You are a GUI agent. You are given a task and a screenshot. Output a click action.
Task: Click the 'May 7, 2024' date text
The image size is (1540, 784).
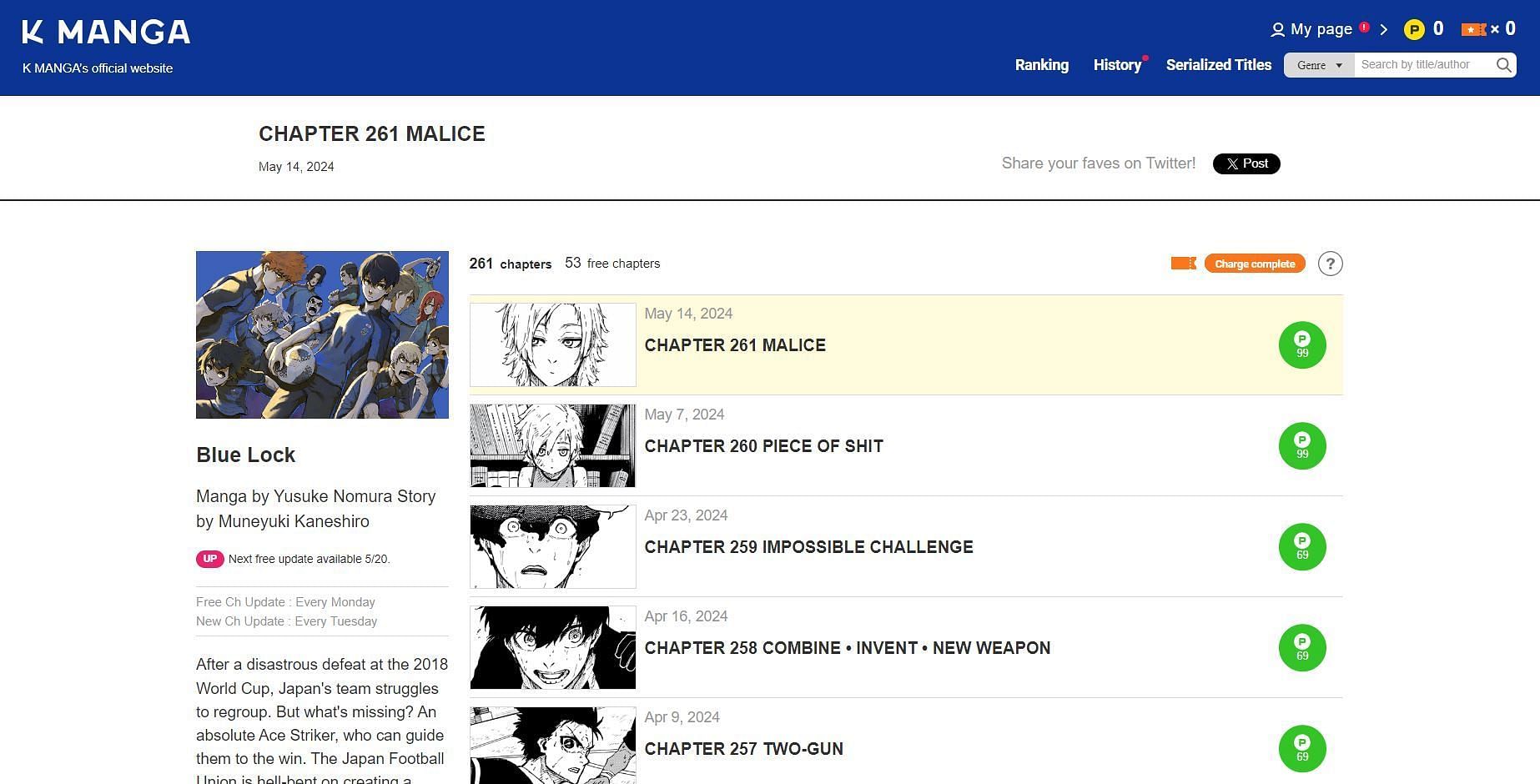pyautogui.click(x=685, y=415)
